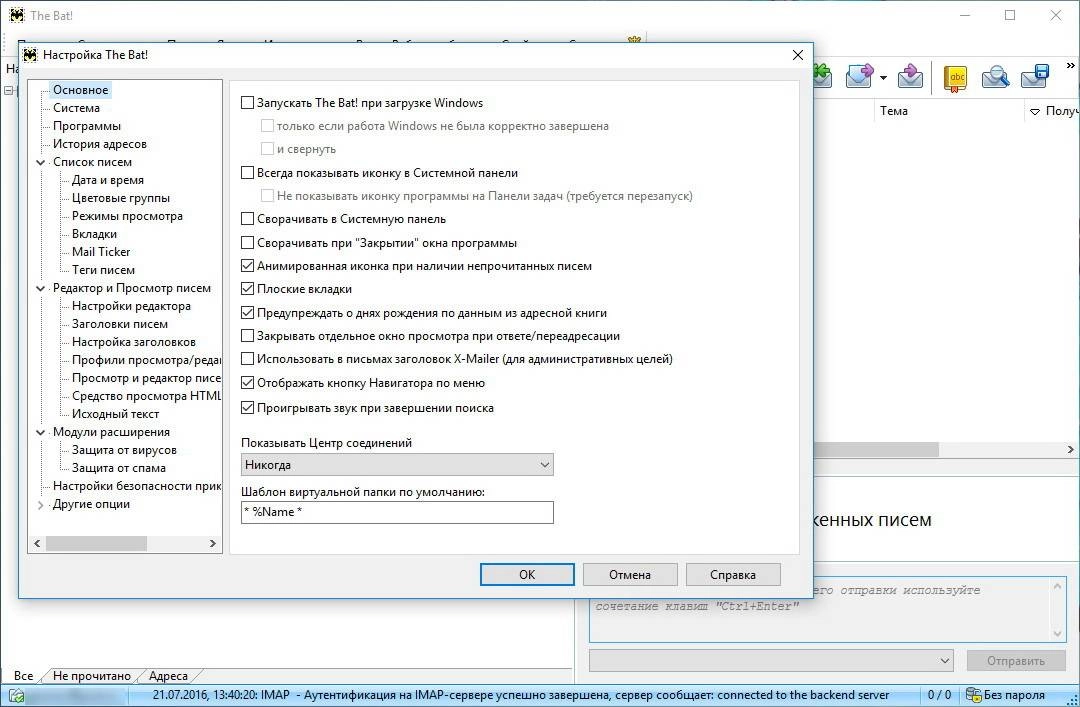The height and width of the screenshot is (707, 1080).
Task: Open Настройки редактора settings page
Action: point(132,306)
